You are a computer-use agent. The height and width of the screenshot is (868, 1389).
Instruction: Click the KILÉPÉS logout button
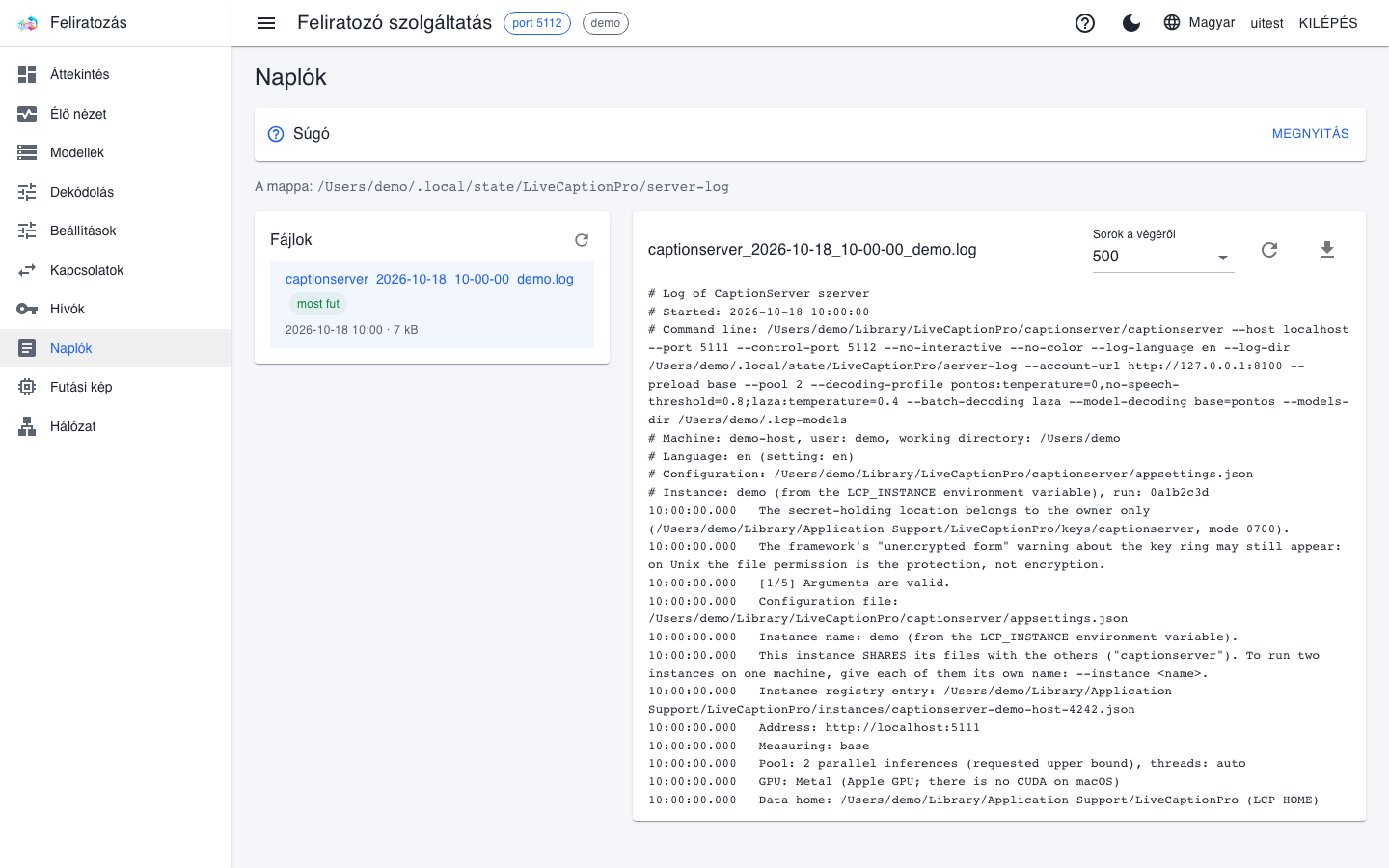[x=1328, y=23]
